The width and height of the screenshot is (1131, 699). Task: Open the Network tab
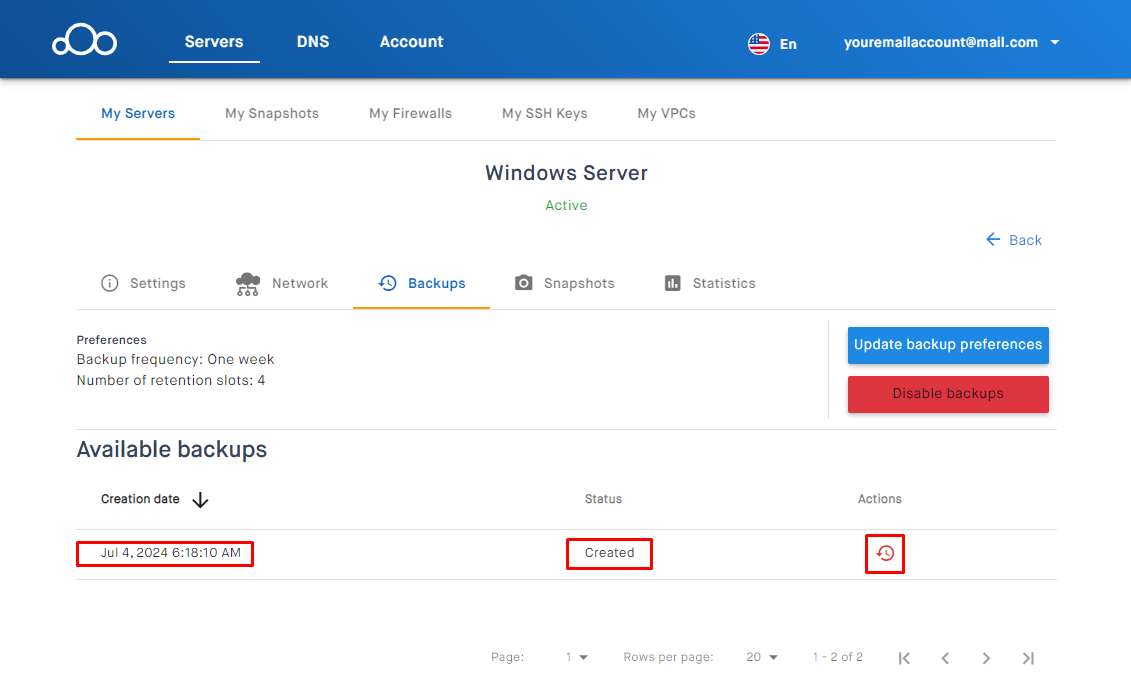point(282,283)
